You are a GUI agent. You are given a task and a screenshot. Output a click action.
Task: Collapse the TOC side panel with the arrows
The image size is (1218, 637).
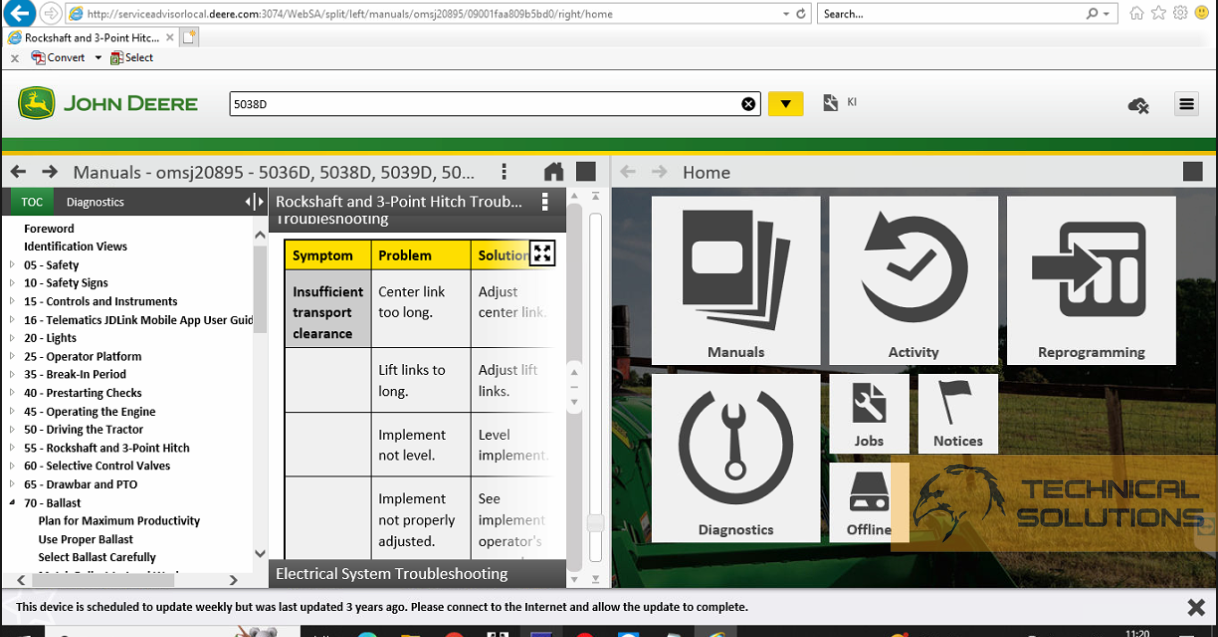(252, 201)
